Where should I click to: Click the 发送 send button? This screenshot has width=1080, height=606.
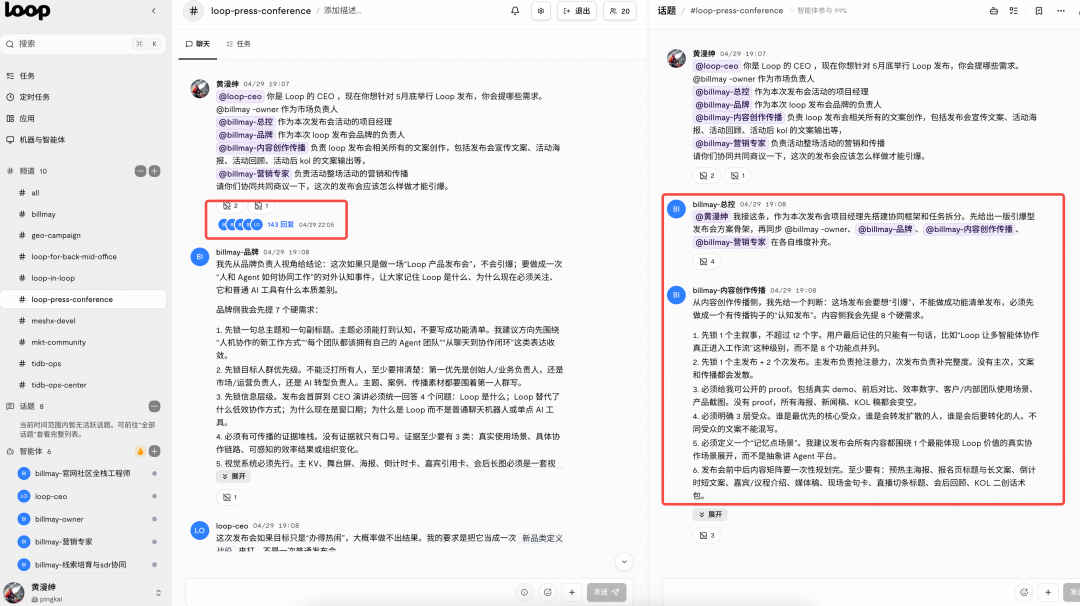(x=607, y=592)
